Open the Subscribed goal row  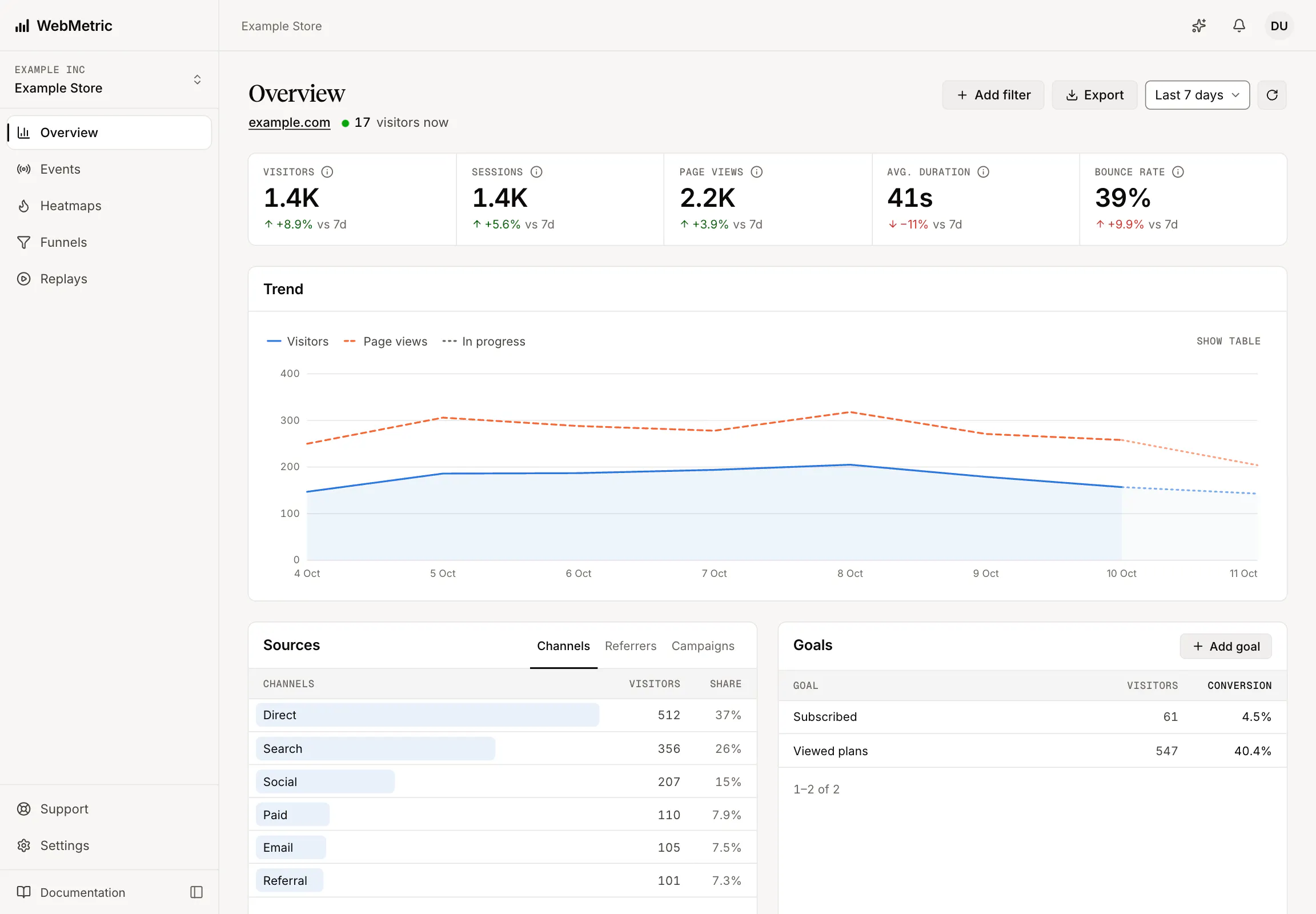tap(1032, 717)
